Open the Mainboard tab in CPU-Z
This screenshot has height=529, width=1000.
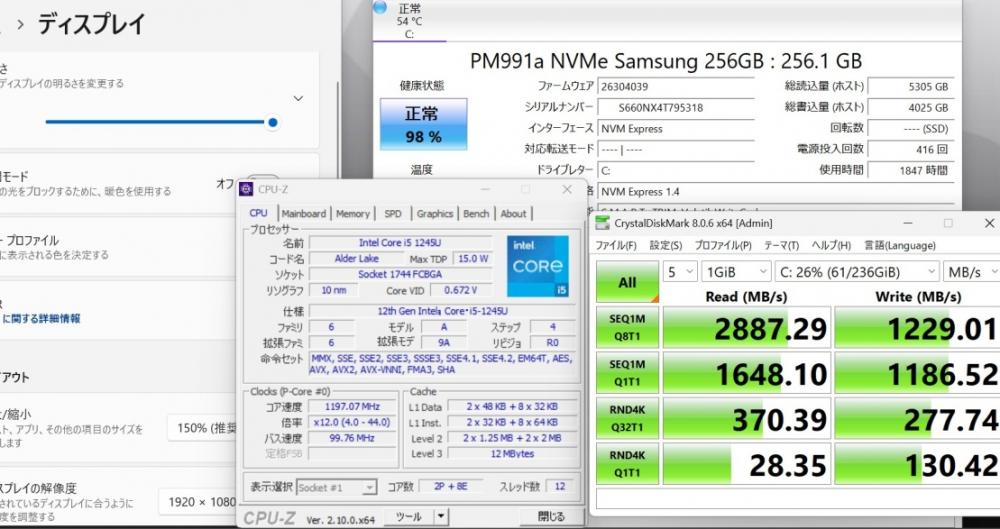[x=304, y=214]
